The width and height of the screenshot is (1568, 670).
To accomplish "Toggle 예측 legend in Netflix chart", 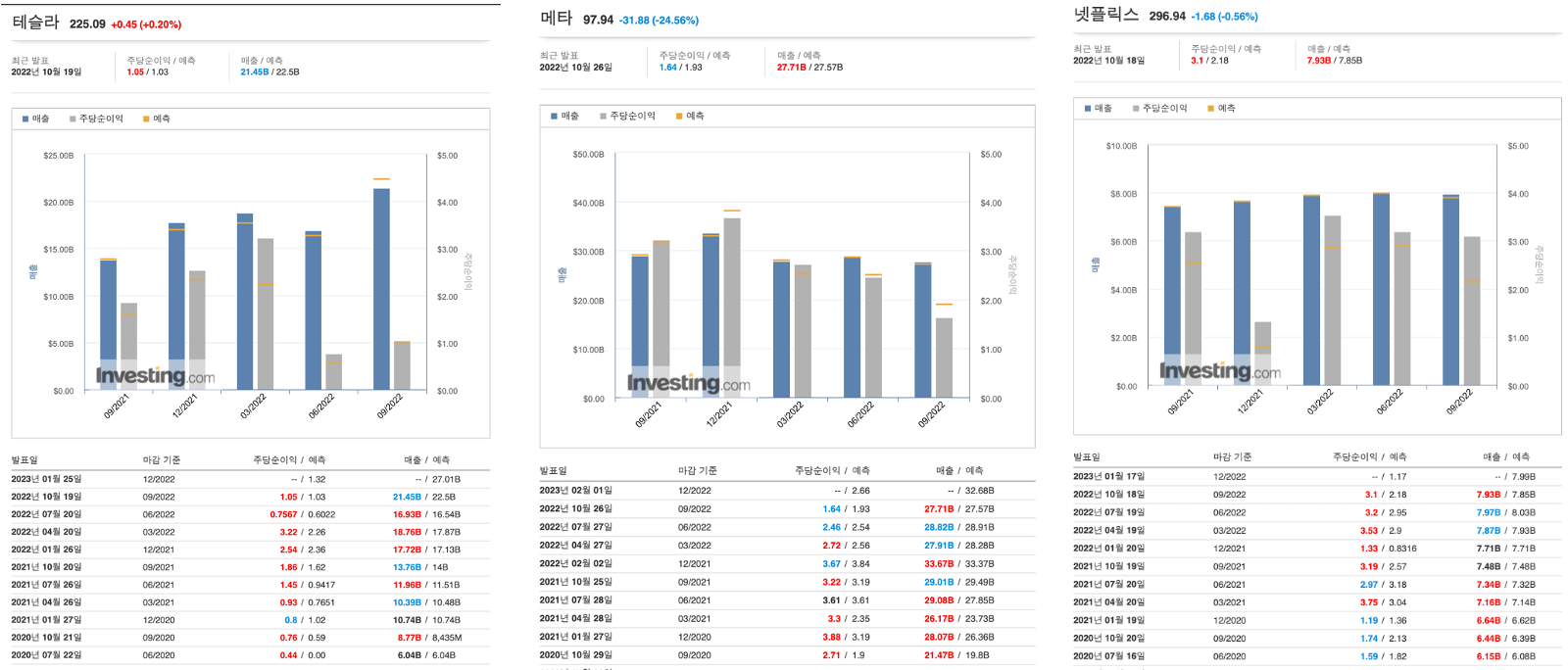I will click(1221, 108).
